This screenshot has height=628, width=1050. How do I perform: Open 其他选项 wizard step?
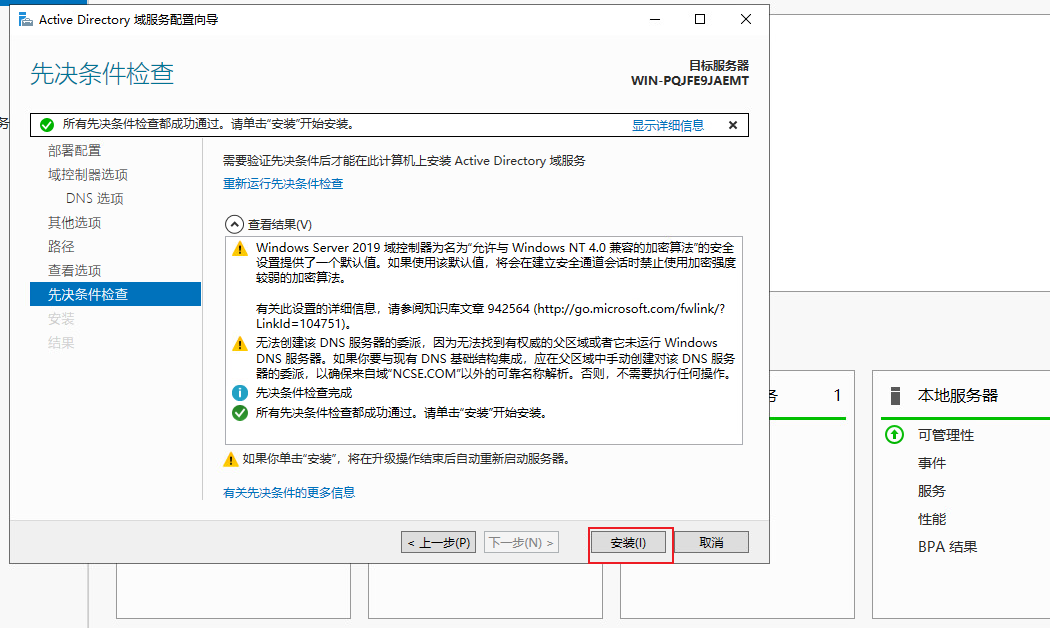click(75, 222)
